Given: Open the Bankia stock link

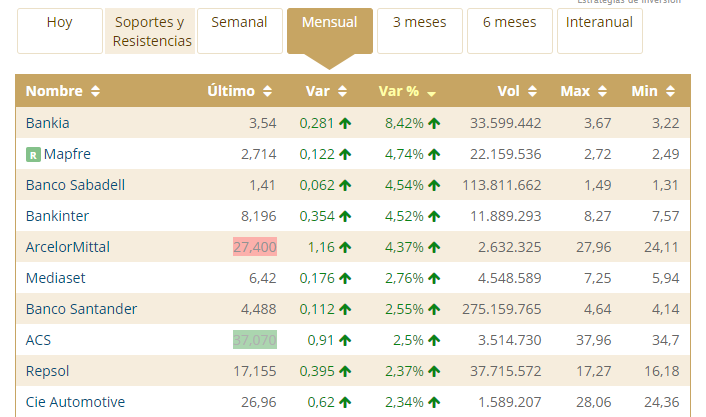Looking at the screenshot, I should point(48,123).
